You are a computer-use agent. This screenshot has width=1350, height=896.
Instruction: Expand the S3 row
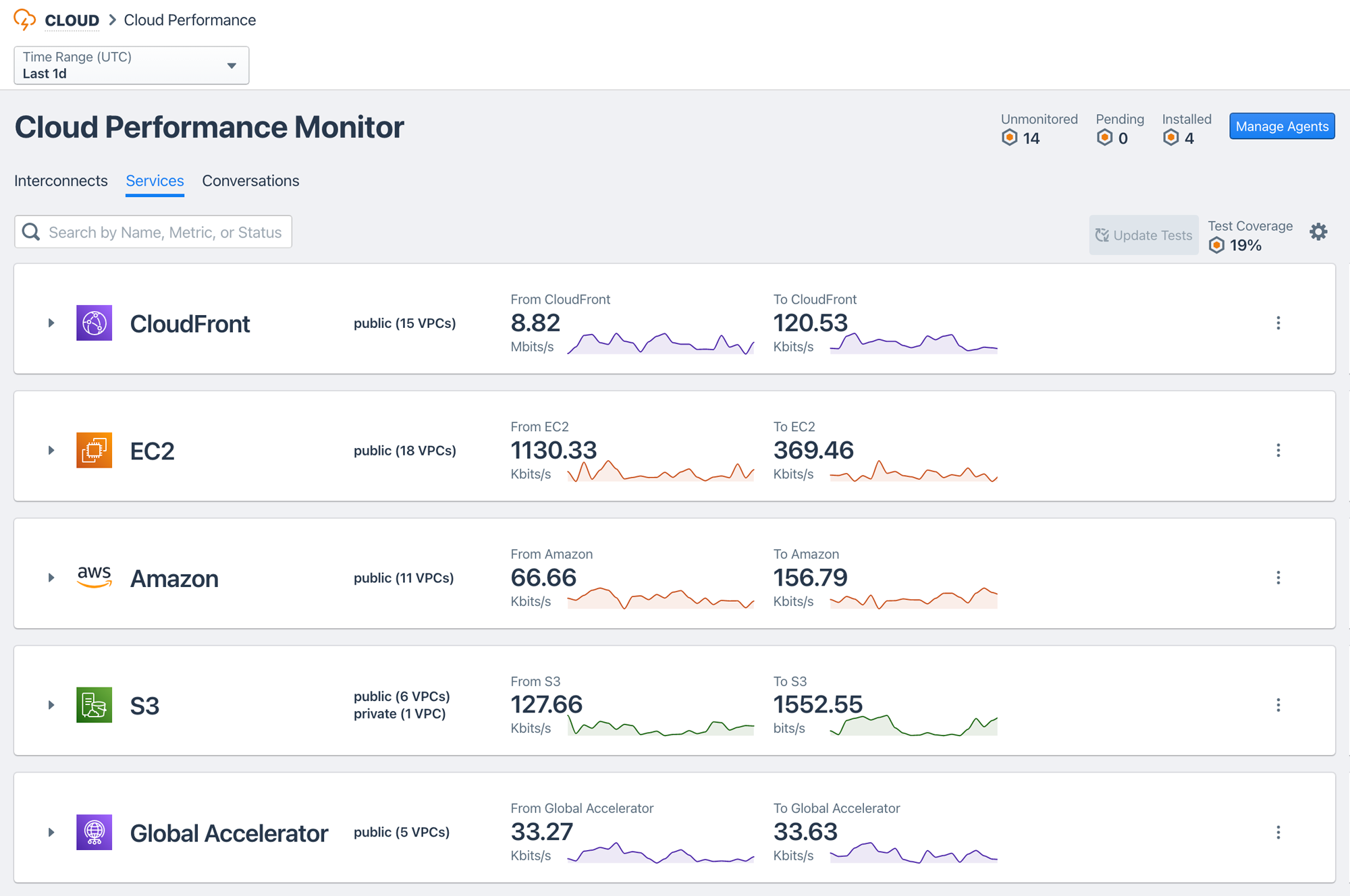tap(51, 705)
